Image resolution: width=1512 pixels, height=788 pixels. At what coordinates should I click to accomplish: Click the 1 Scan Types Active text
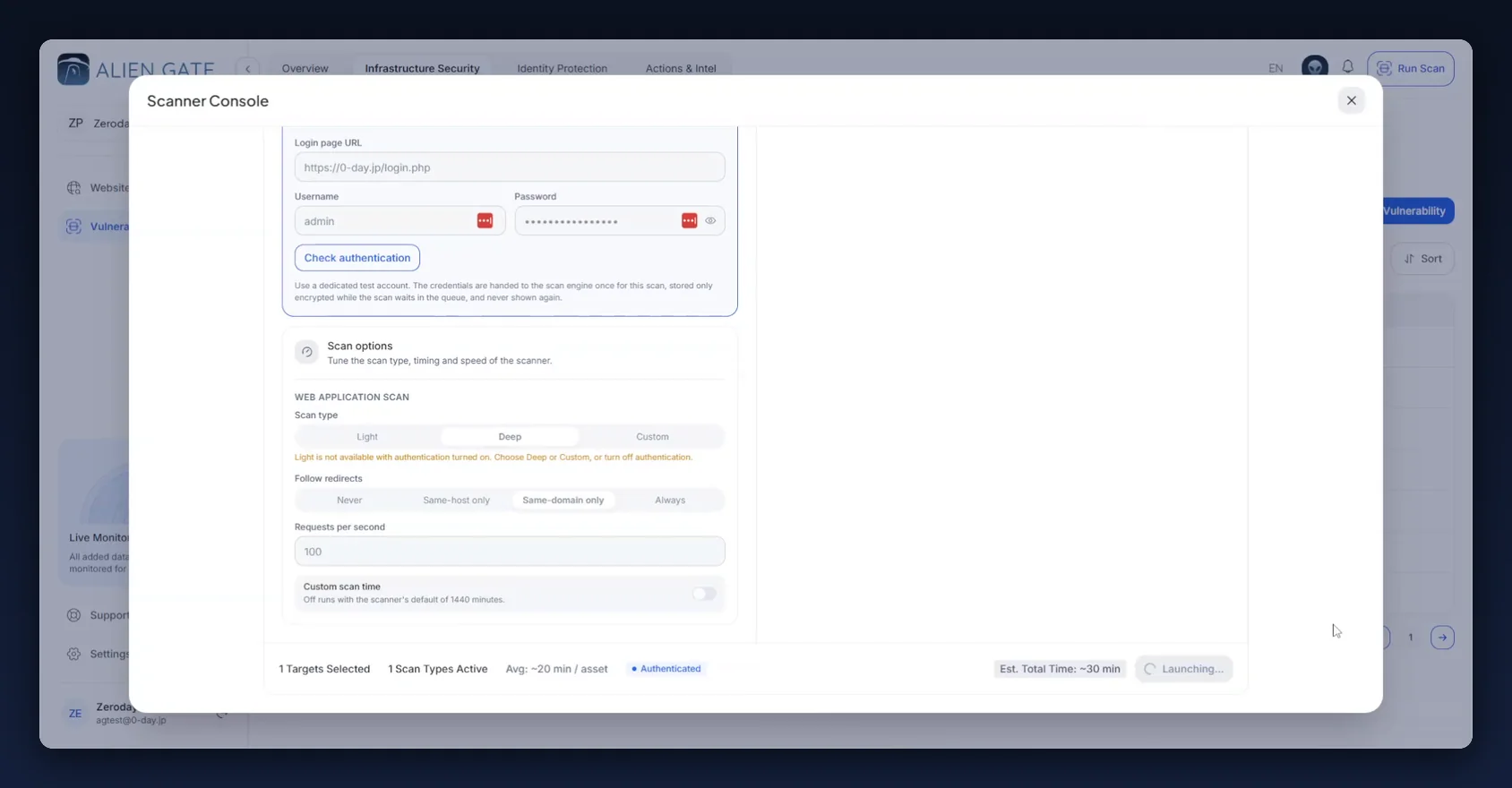tap(438, 669)
